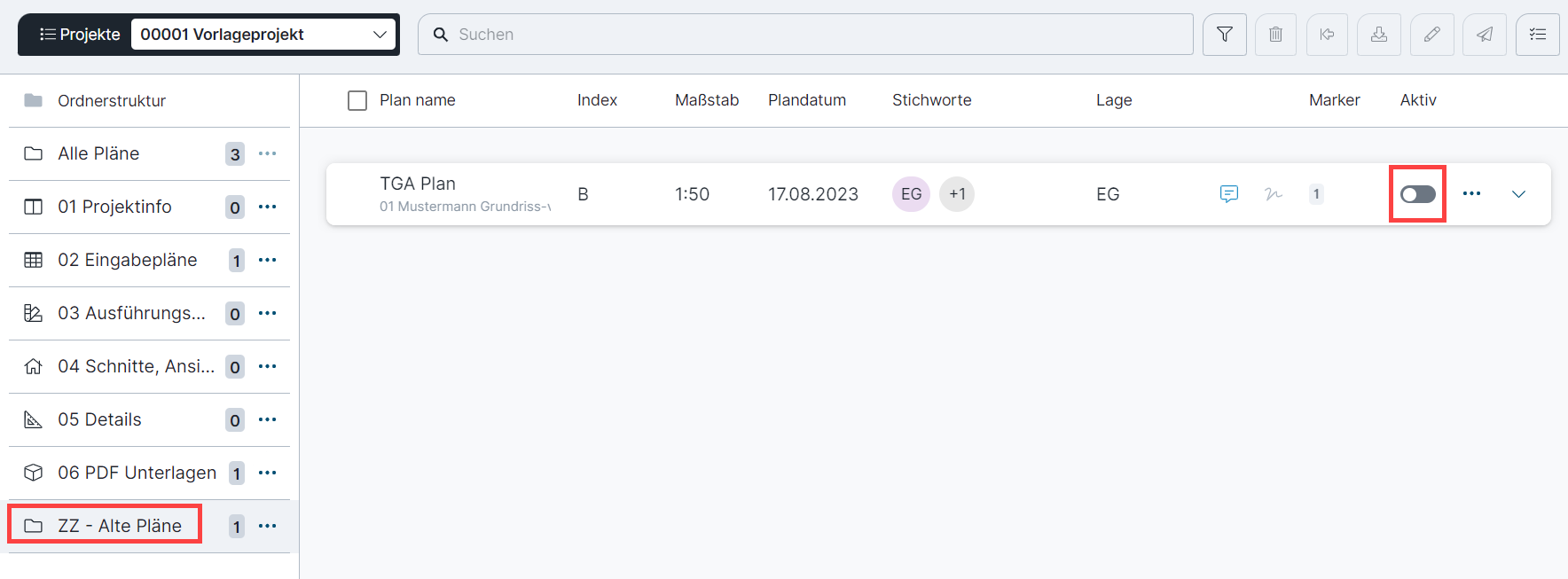The height and width of the screenshot is (579, 1568).
Task: Click the 01 Mustermann Grundriss file name
Action: 466,207
